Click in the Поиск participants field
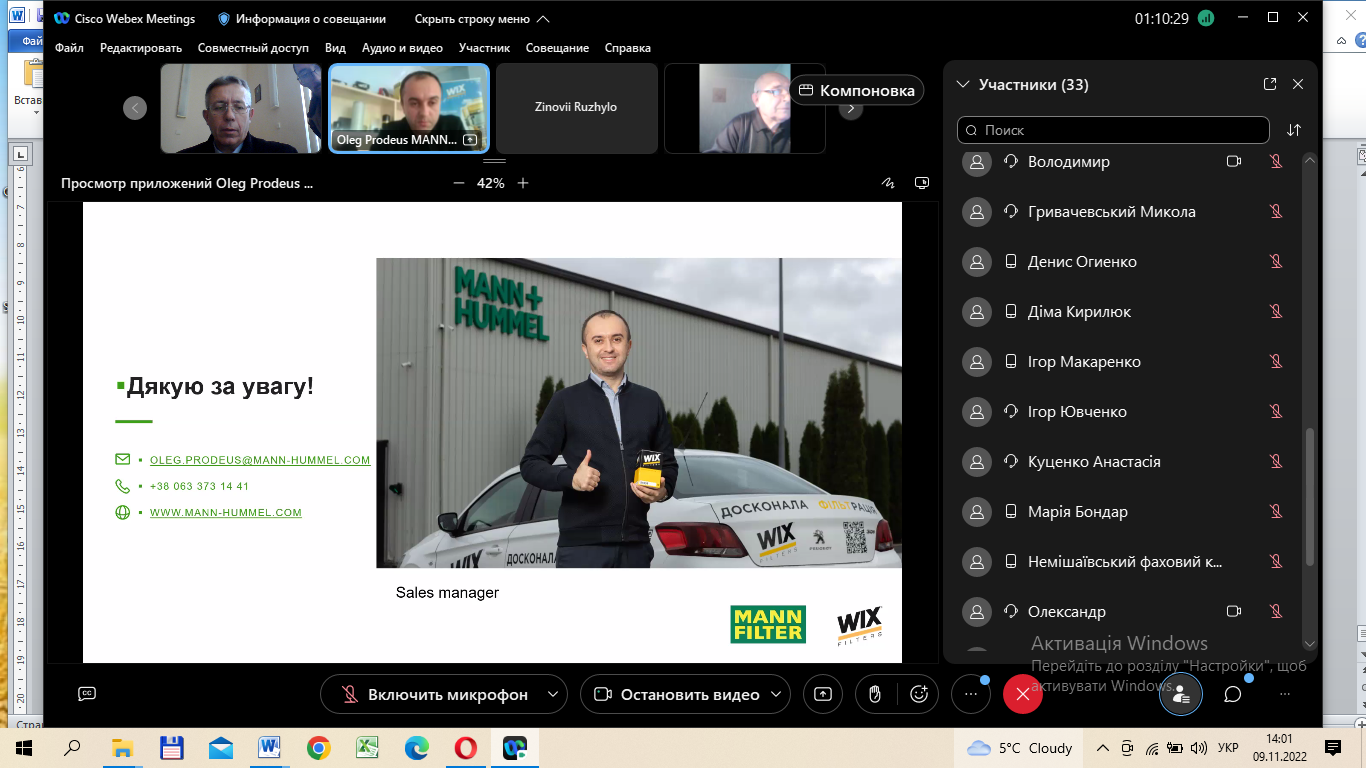The width and height of the screenshot is (1366, 768). [x=1115, y=130]
